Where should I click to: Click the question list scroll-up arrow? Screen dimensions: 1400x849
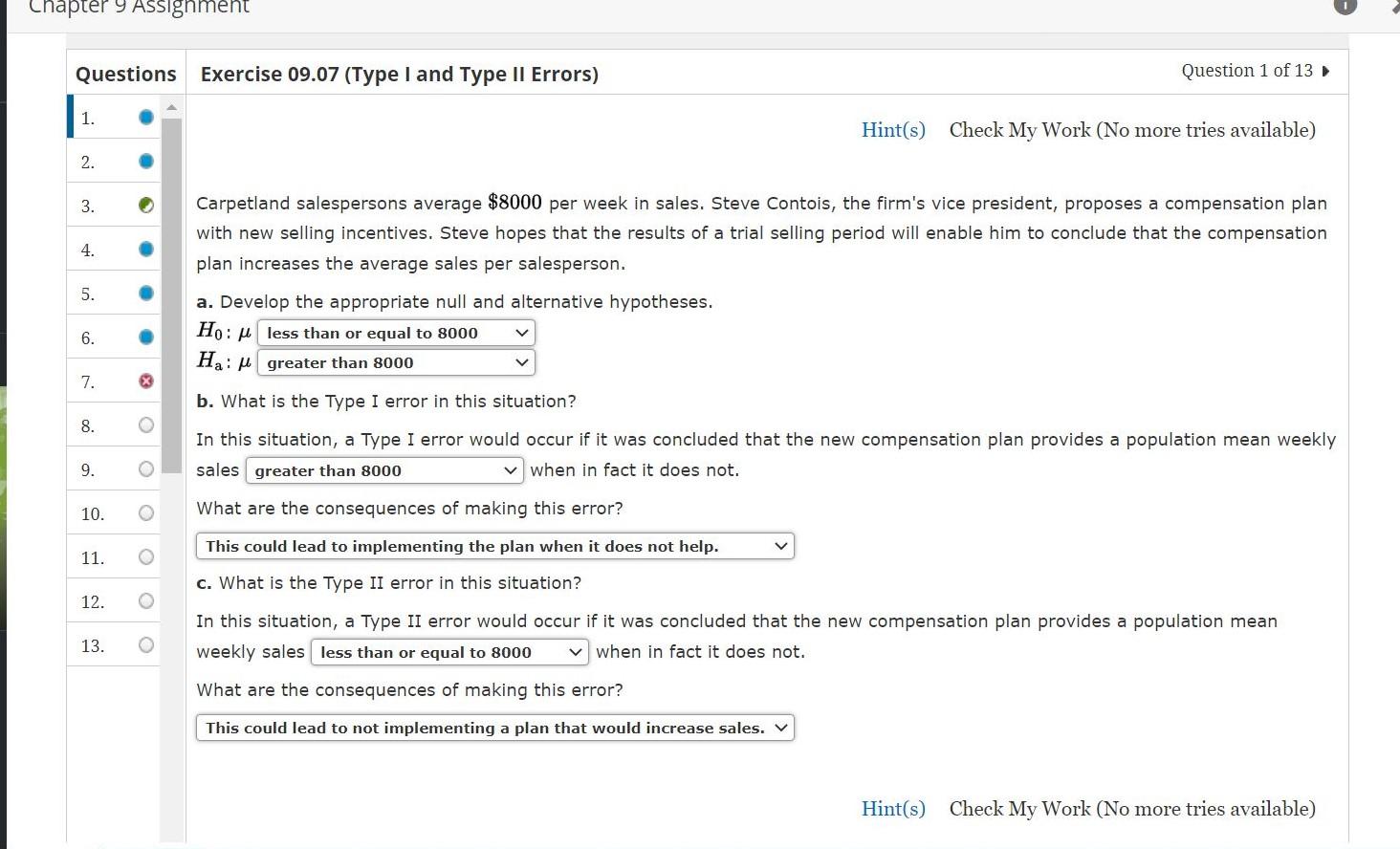(x=172, y=107)
